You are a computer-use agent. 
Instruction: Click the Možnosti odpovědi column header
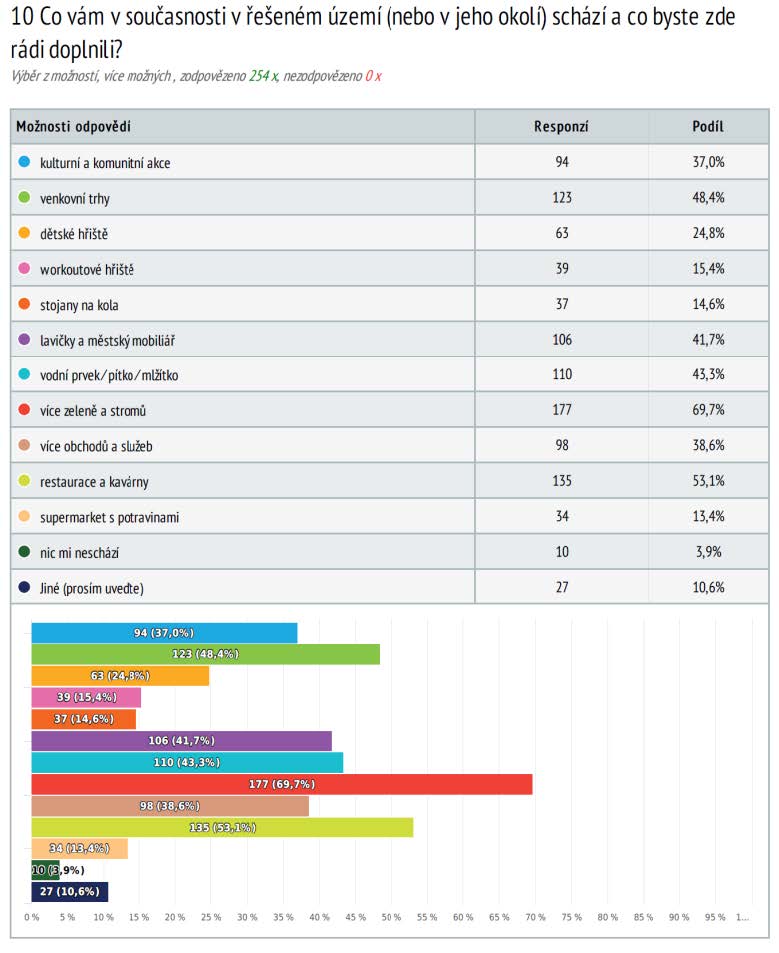[74, 126]
